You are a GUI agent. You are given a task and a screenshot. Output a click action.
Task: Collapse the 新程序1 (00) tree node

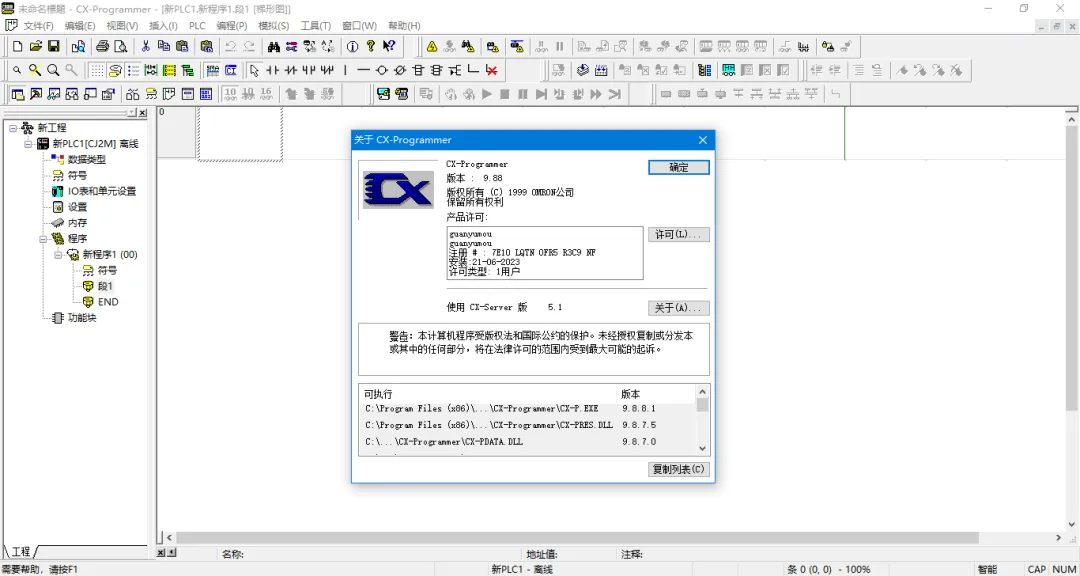[59, 255]
